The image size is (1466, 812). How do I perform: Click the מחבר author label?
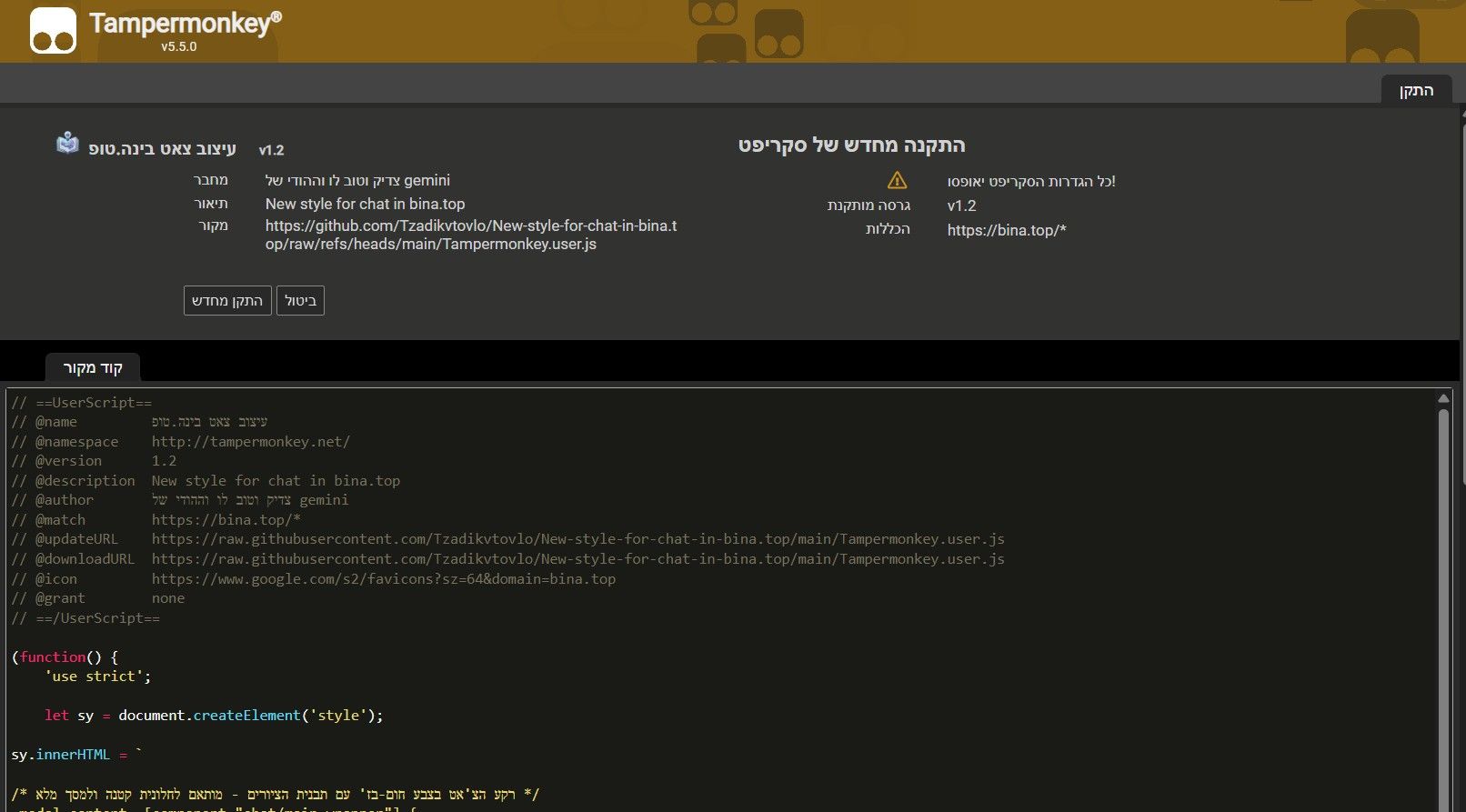[211, 180]
